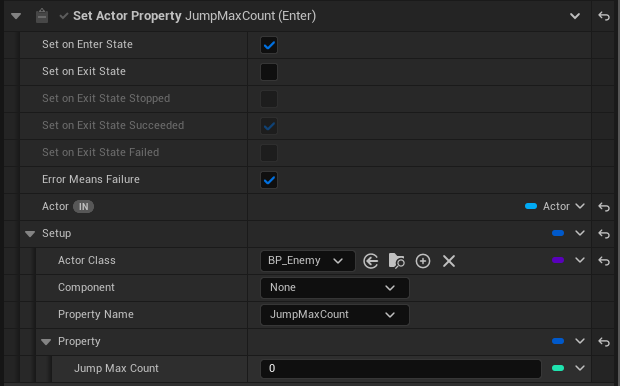This screenshot has height=386, width=620.
Task: Click the green Jump Max Count binding pill
Action: (558, 368)
